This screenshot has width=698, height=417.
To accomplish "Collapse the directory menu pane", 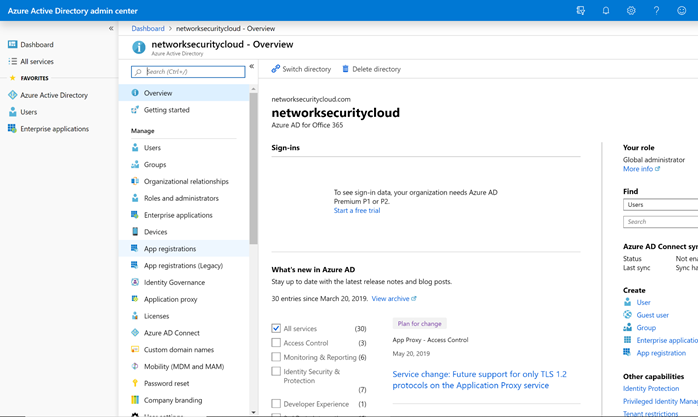I will tap(252, 66).
